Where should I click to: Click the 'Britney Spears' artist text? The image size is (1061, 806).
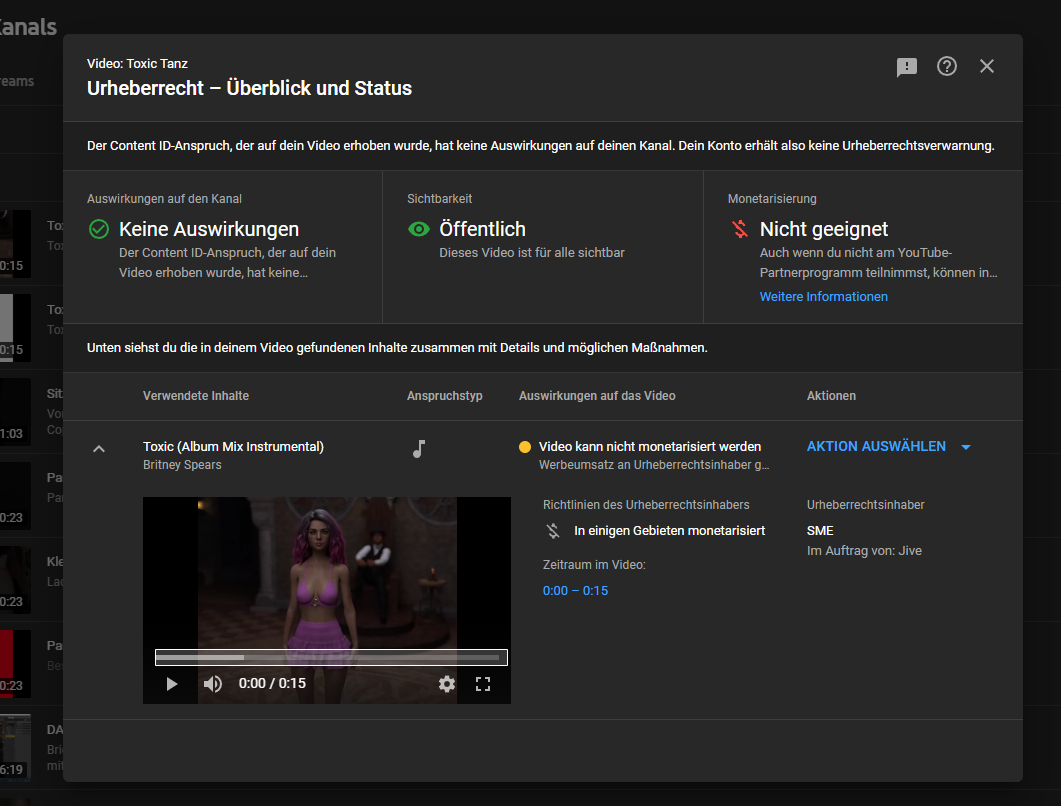182,465
